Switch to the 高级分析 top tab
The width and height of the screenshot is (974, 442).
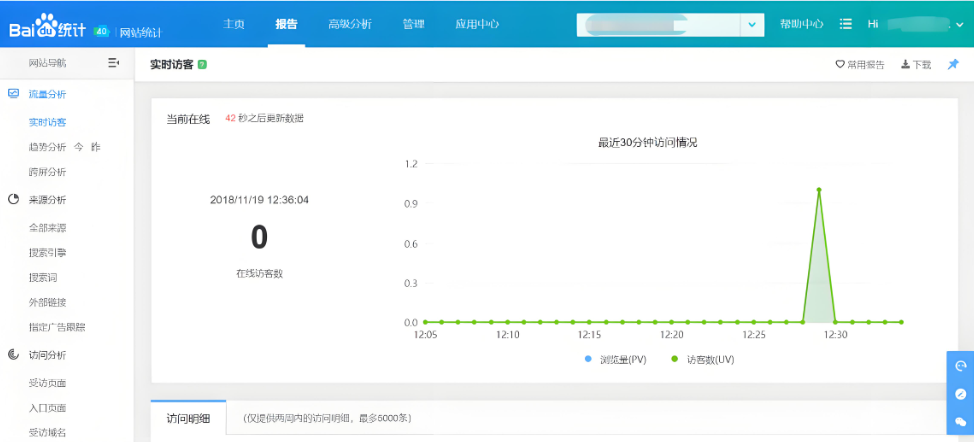(349, 24)
